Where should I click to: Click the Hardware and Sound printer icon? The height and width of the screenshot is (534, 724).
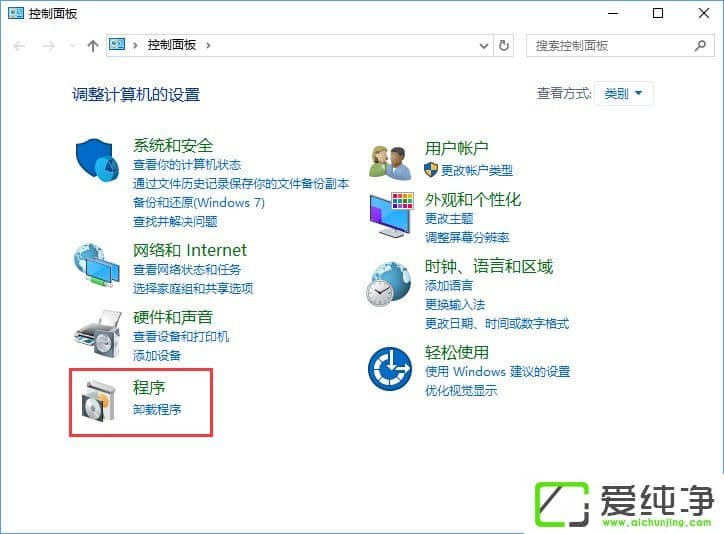pos(97,331)
